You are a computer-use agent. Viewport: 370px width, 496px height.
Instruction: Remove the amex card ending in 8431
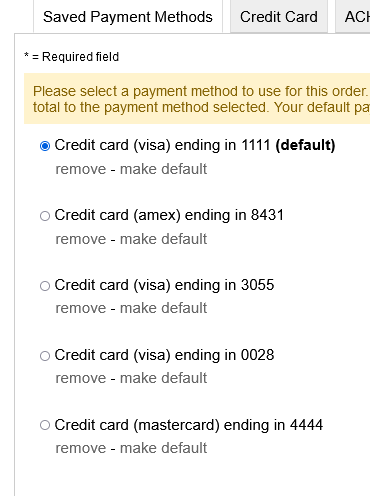pyautogui.click(x=81, y=239)
